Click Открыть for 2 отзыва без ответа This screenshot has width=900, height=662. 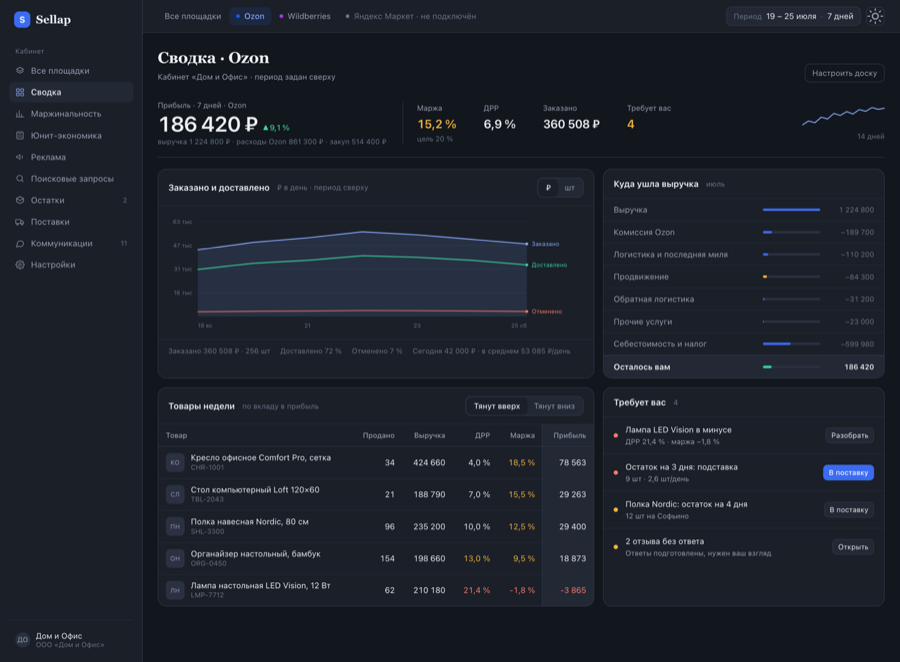tap(853, 547)
